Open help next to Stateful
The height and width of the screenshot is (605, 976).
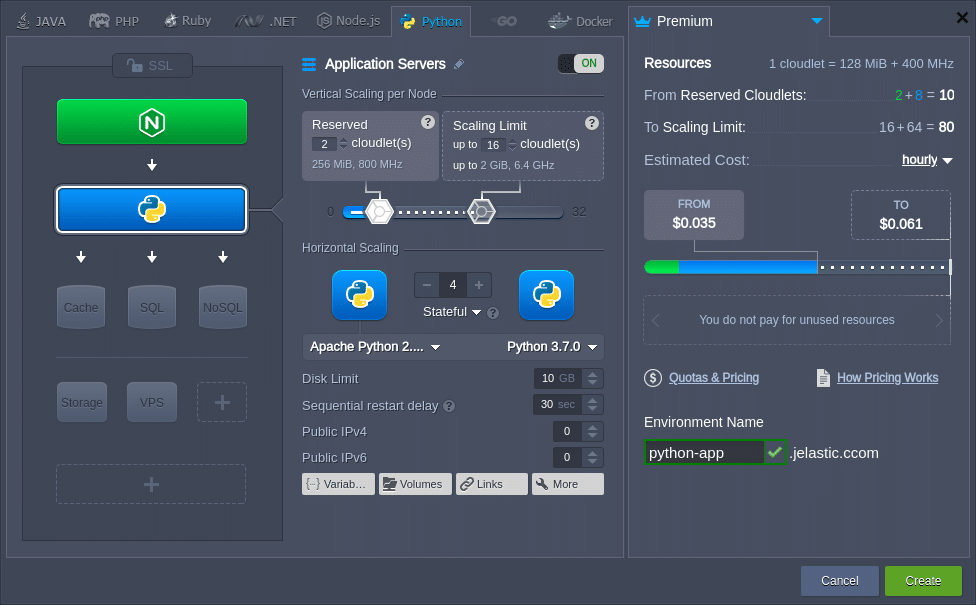coord(493,313)
